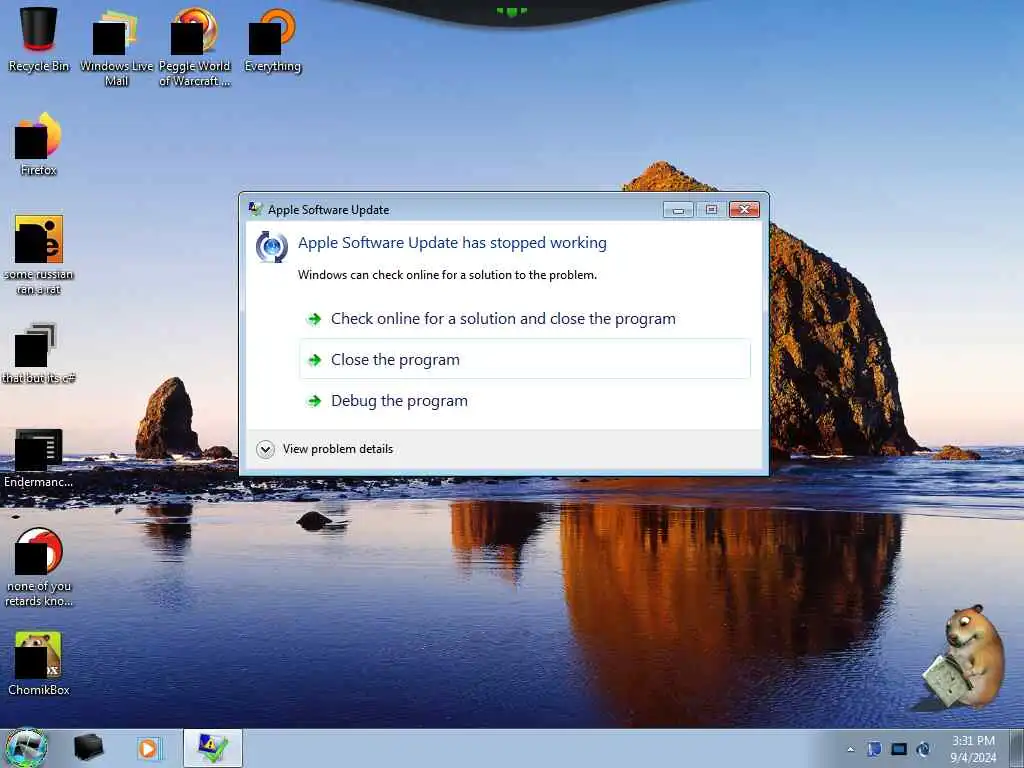Open the black box taskbar icon

[88, 748]
